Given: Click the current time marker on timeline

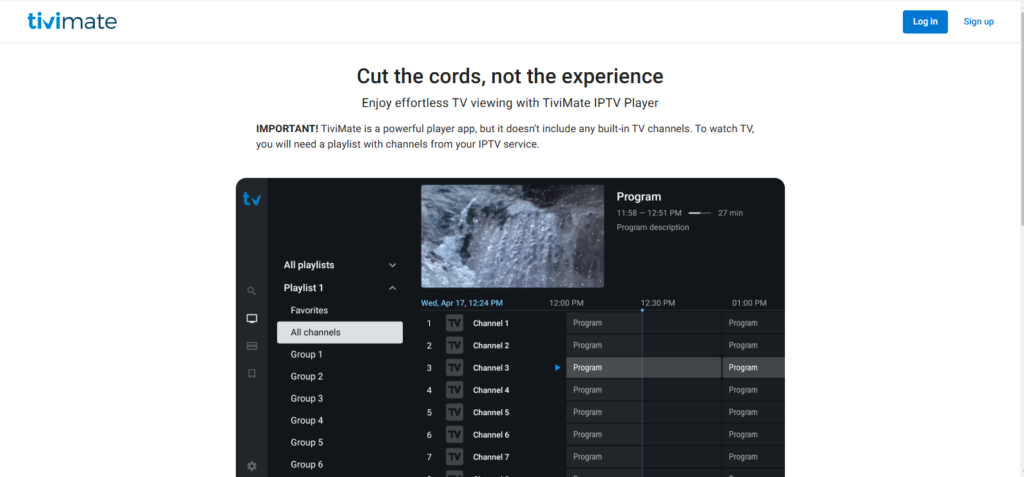Looking at the screenshot, I should [x=642, y=310].
